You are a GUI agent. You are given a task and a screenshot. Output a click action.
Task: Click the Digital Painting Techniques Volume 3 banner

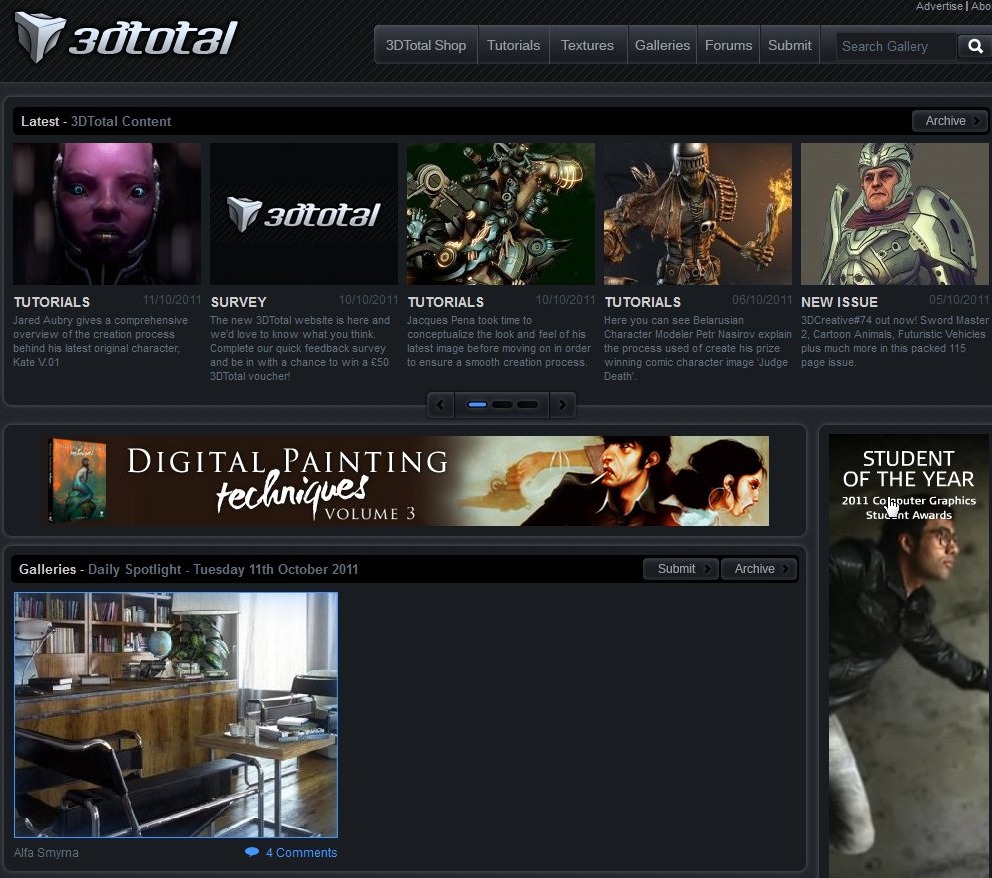(x=409, y=481)
